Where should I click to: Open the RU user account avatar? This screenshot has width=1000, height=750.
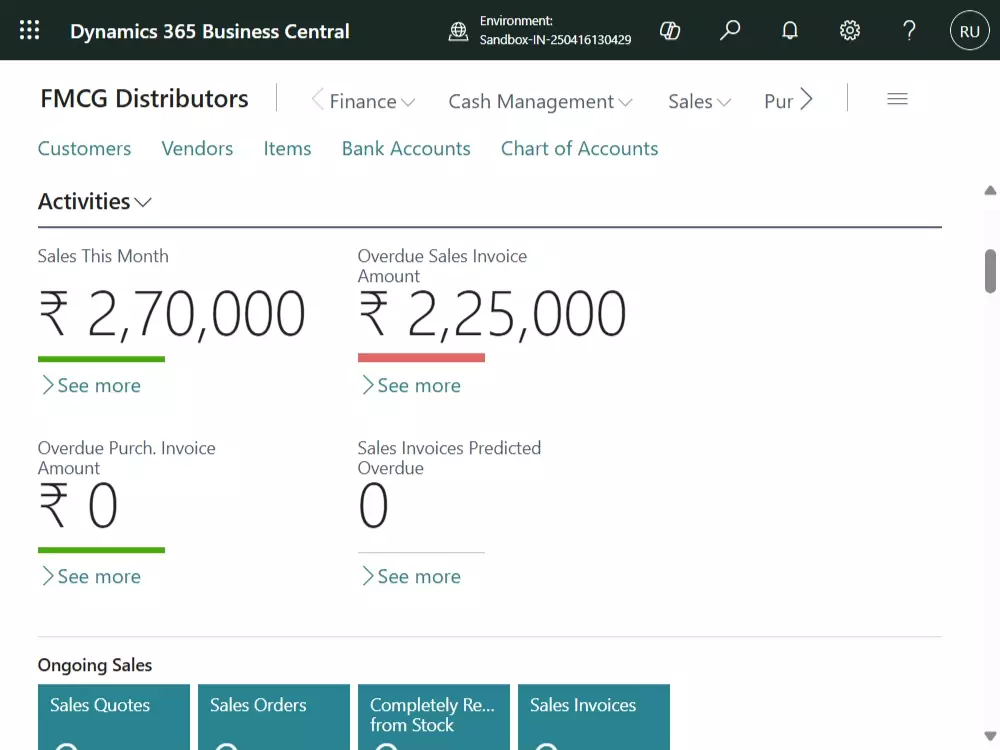(x=969, y=30)
